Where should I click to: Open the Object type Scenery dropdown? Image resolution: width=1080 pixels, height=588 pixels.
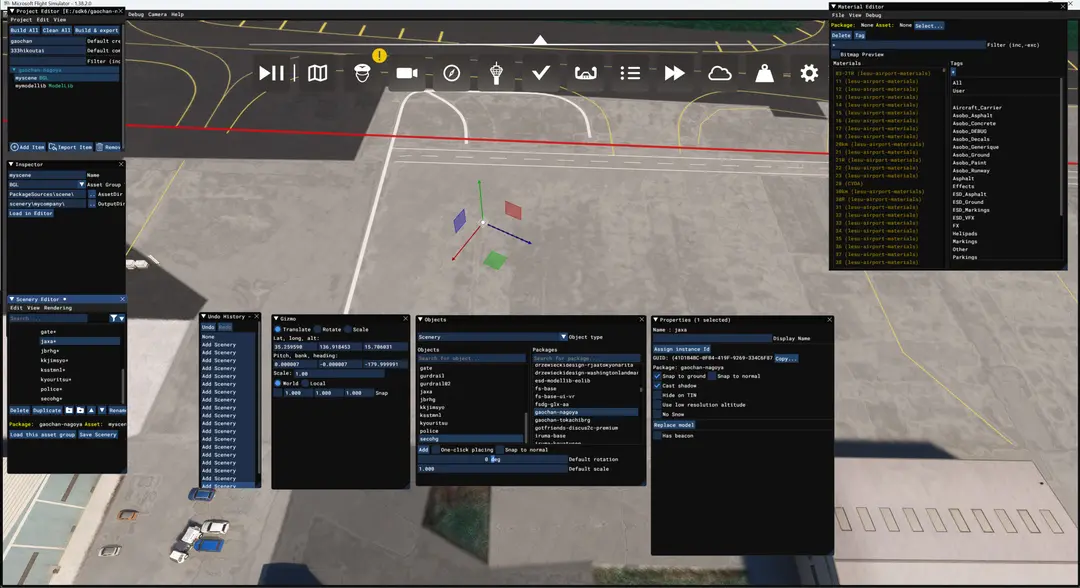[492, 337]
